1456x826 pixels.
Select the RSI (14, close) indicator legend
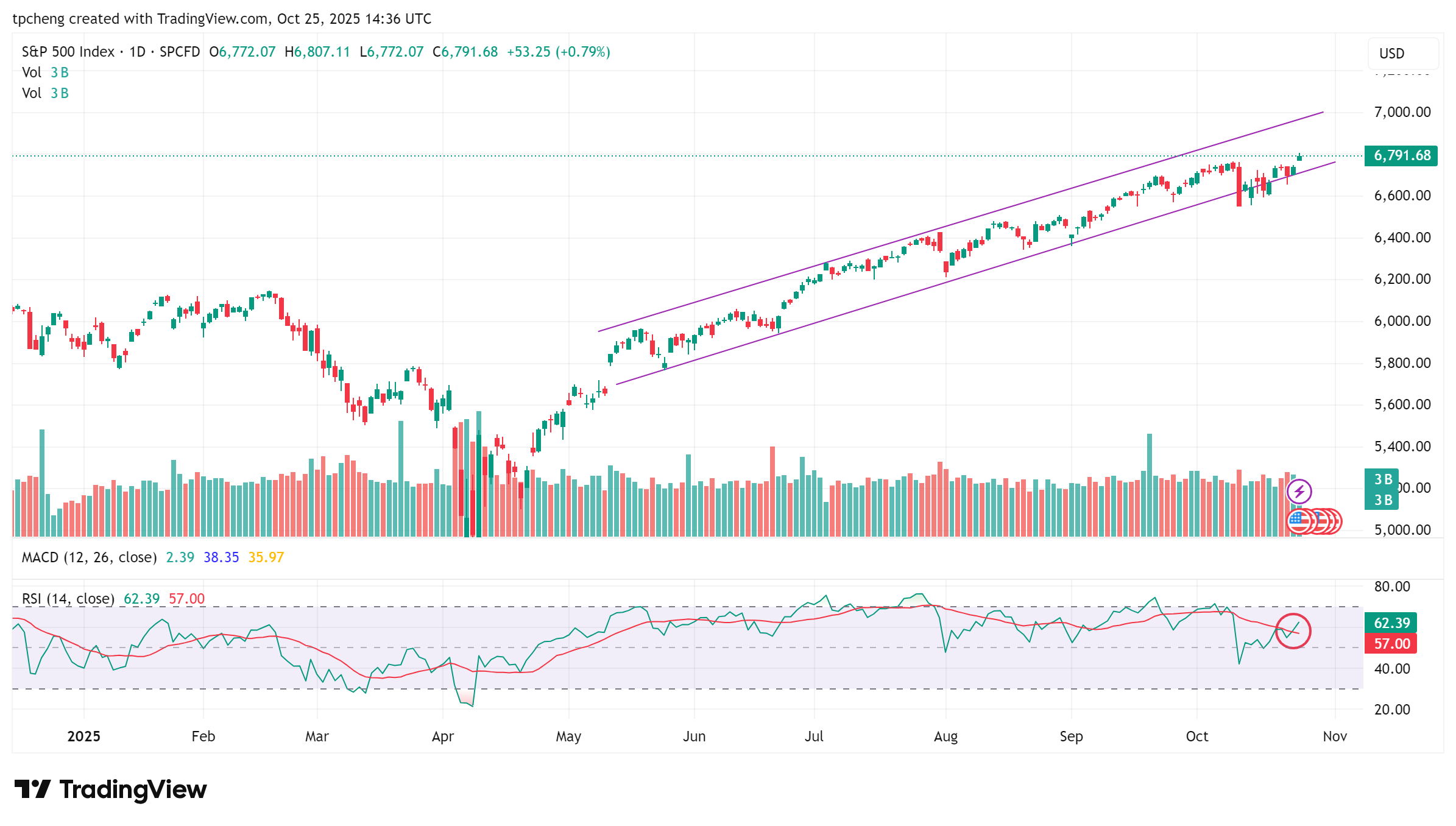click(x=68, y=599)
